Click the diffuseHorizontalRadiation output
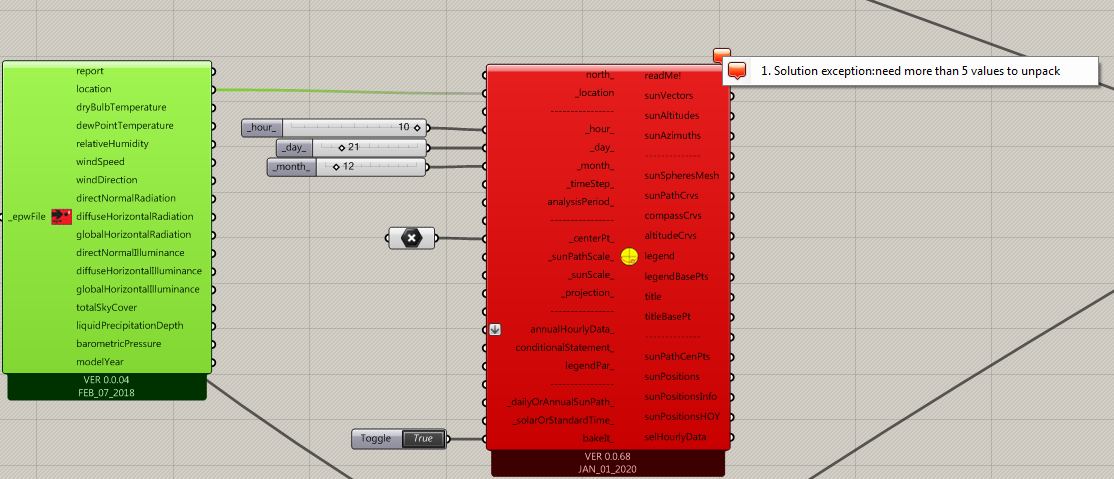This screenshot has width=1114, height=479. [x=134, y=217]
